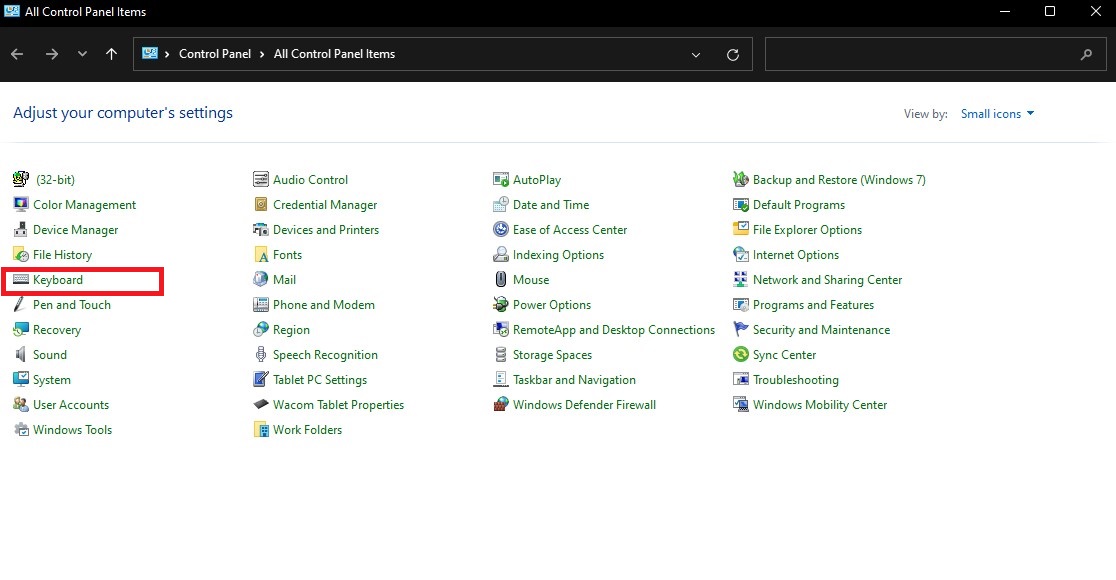Expand the address bar history dropdown
The width and height of the screenshot is (1116, 580).
(x=696, y=54)
